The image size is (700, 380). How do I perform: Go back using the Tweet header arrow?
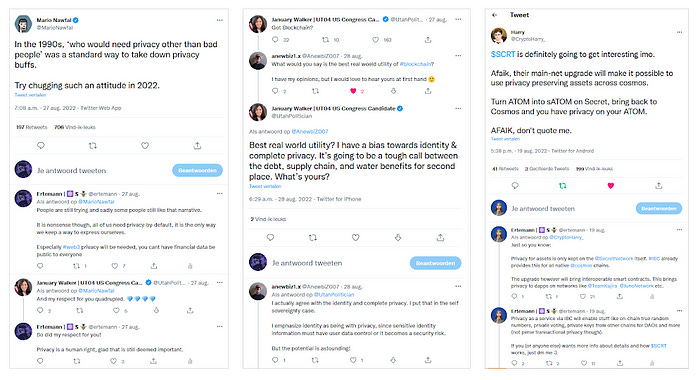495,15
